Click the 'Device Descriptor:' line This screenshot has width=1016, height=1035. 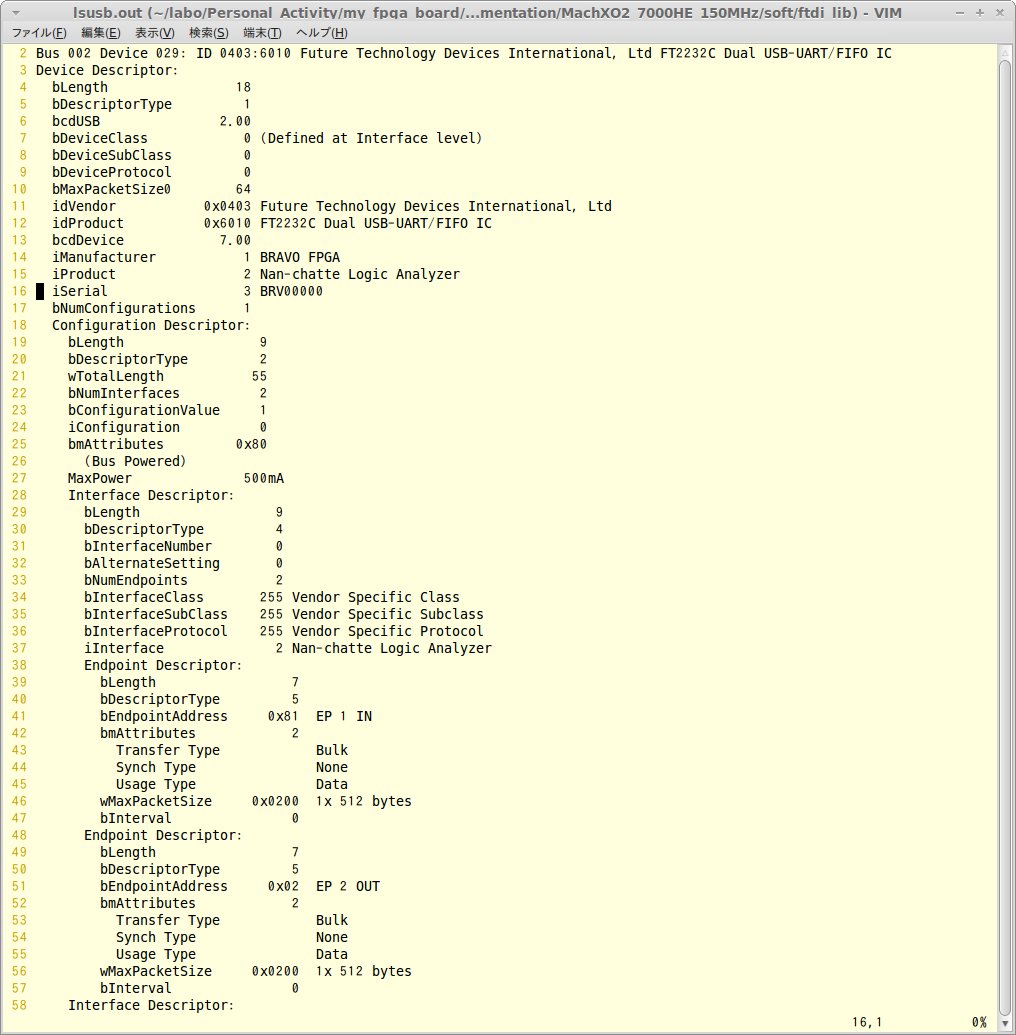click(107, 70)
